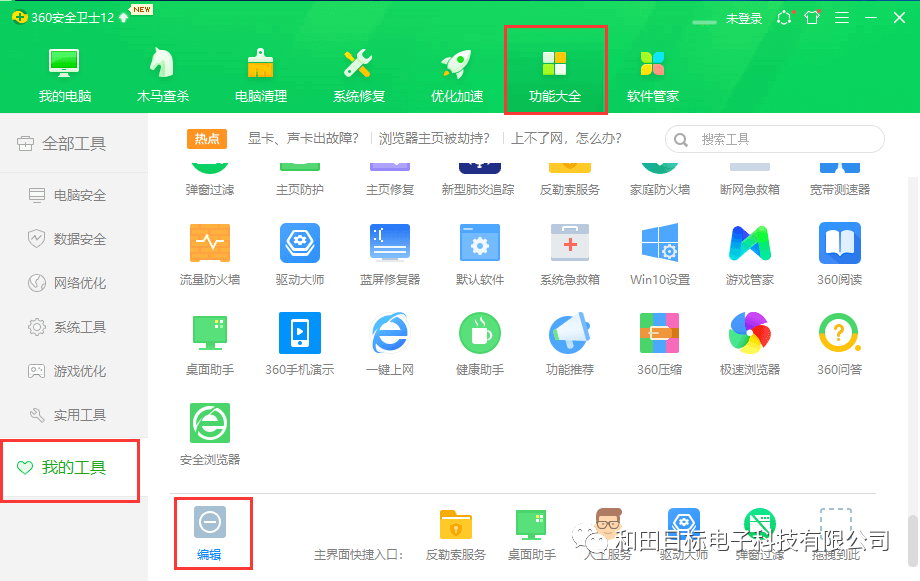Open 系统急救箱 tool
Image resolution: width=920 pixels, height=581 pixels.
(570, 254)
